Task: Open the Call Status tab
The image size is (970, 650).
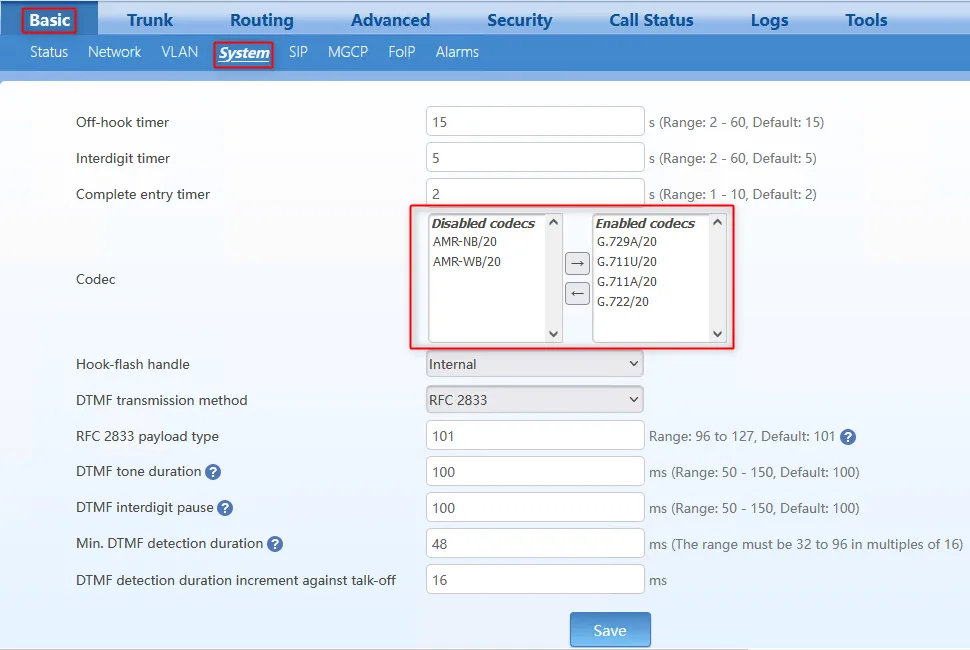Action: tap(651, 20)
